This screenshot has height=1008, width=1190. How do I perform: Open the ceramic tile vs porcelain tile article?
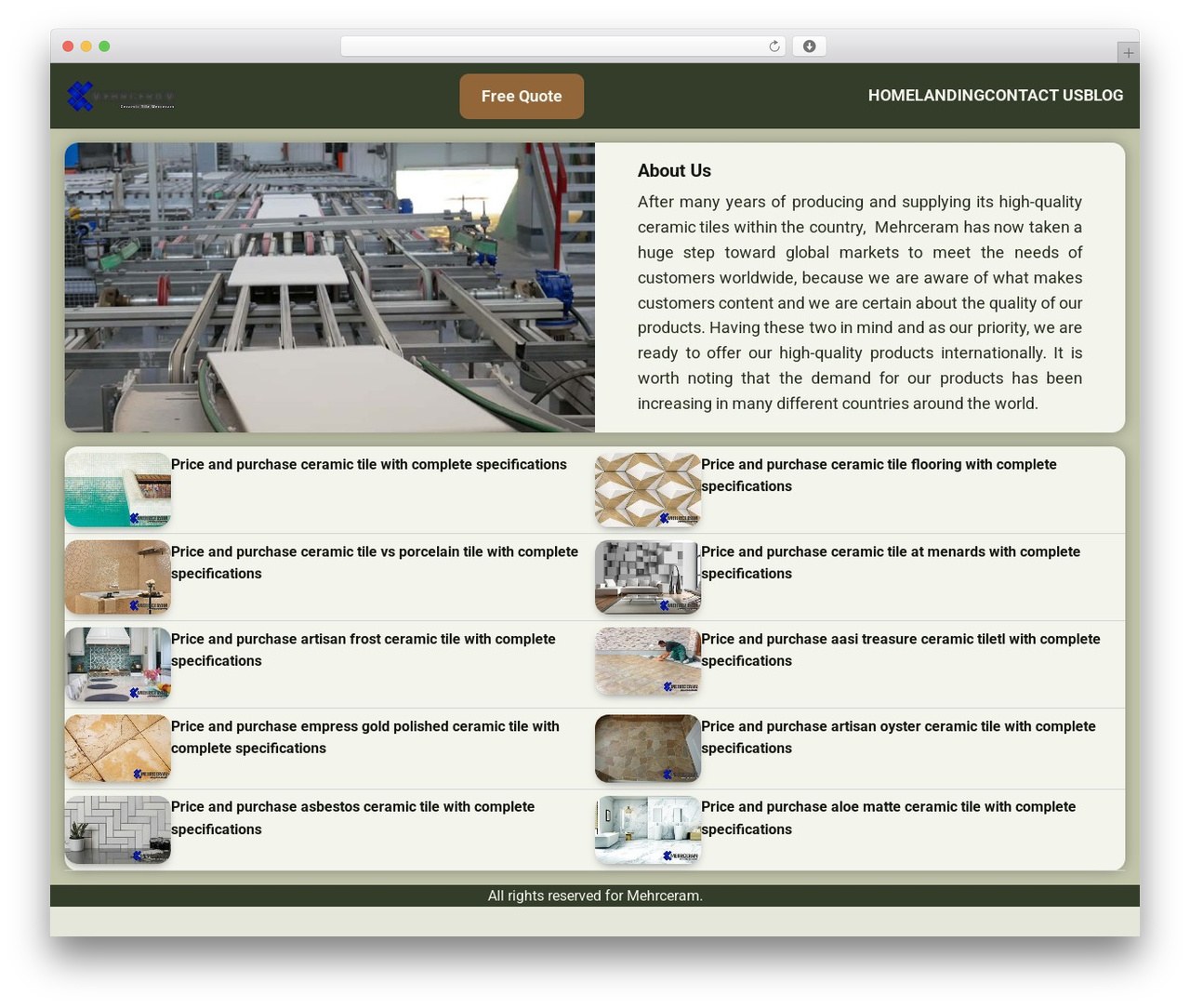pos(375,563)
